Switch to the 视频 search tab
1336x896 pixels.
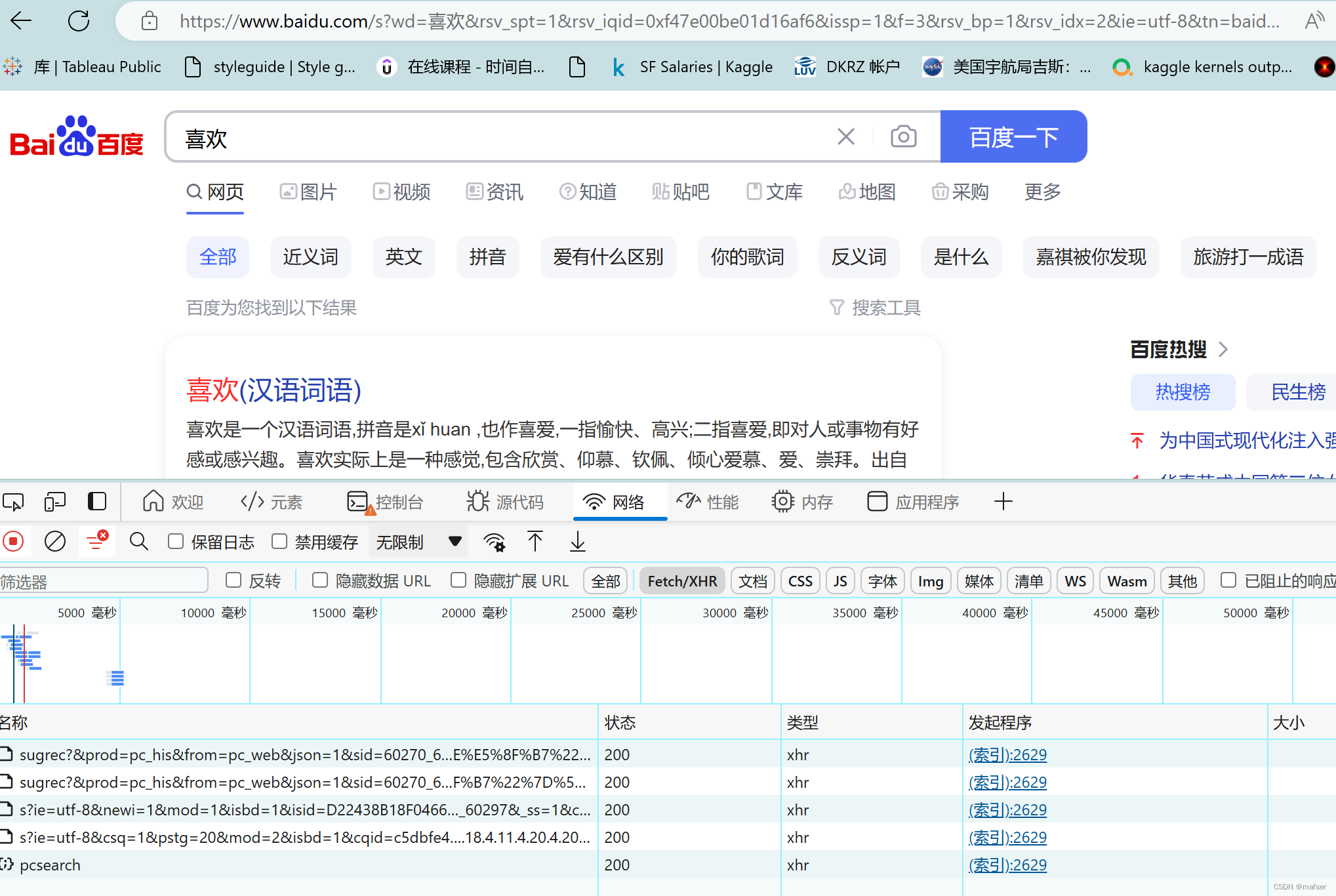pyautogui.click(x=401, y=192)
